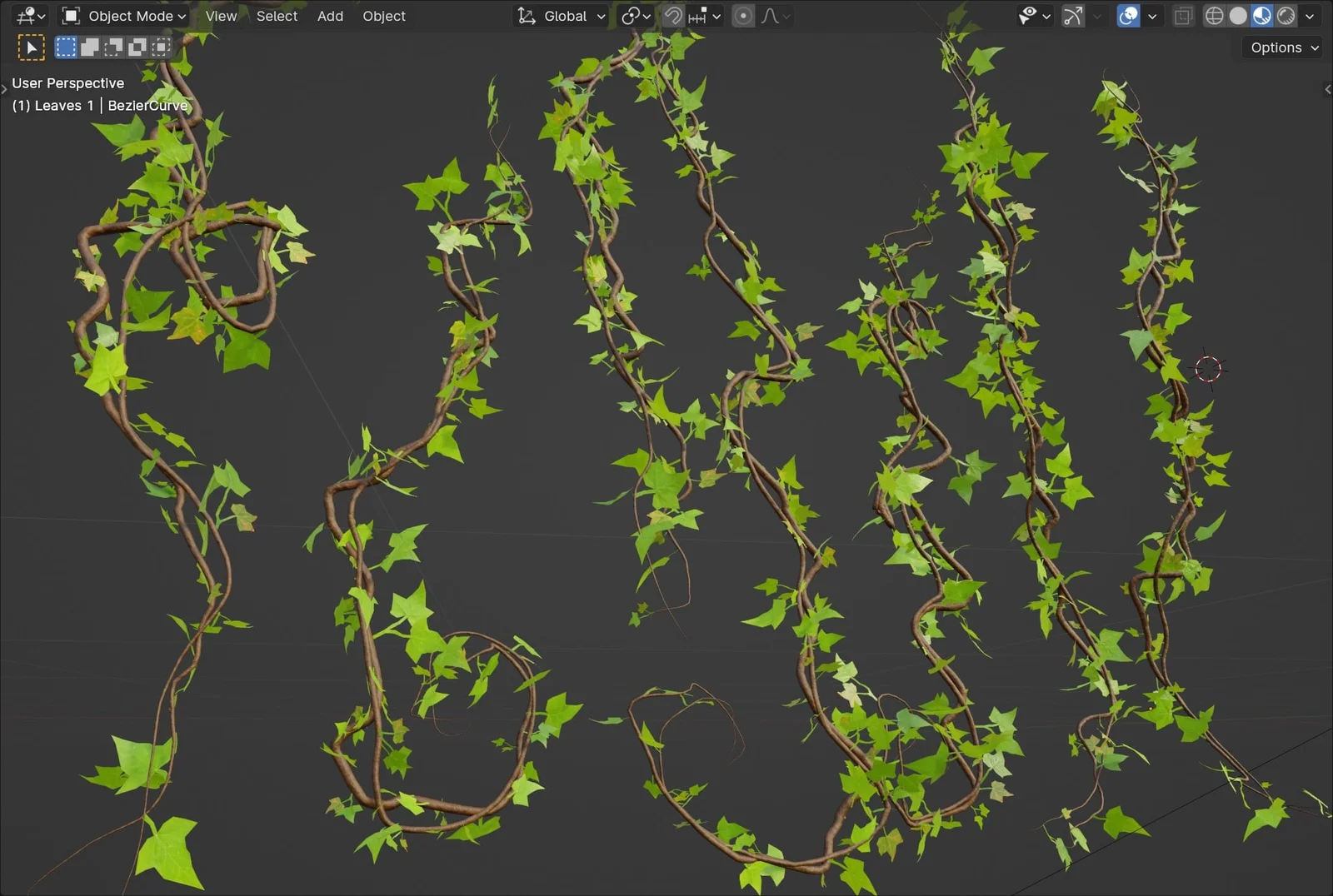This screenshot has height=896, width=1333.
Task: Select the Tweak tool in the toolbar
Action: click(32, 47)
